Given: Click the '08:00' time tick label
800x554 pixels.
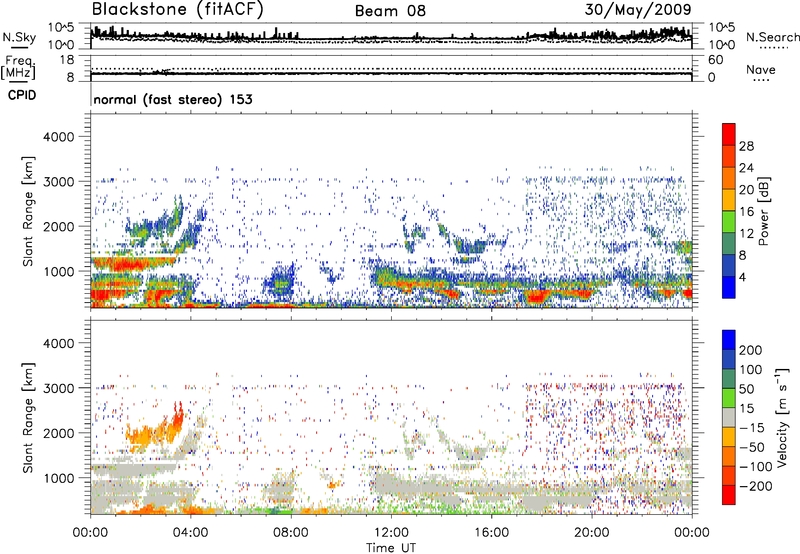Looking at the screenshot, I should (x=291, y=533).
